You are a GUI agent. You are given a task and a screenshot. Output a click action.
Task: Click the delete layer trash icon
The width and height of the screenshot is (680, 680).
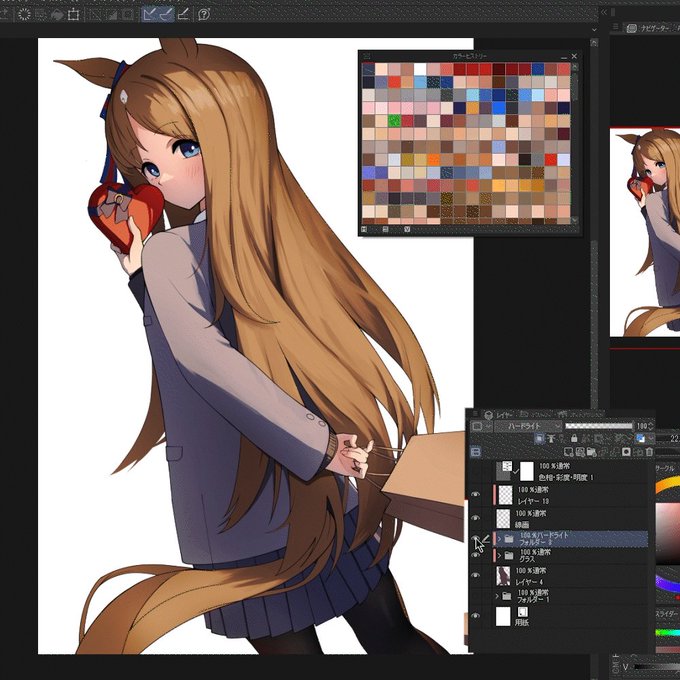[649, 452]
